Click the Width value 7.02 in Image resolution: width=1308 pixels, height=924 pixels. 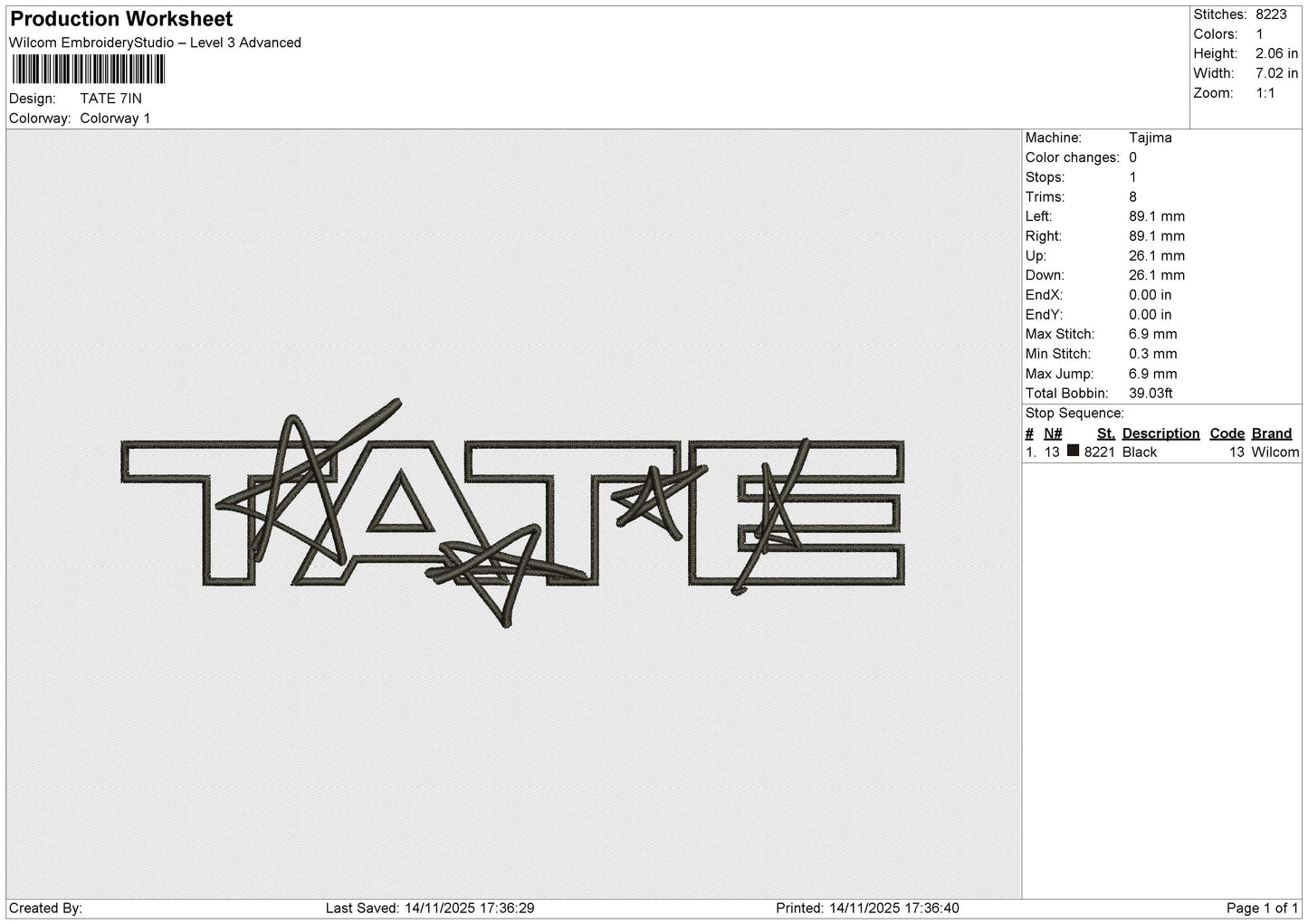coord(1276,73)
